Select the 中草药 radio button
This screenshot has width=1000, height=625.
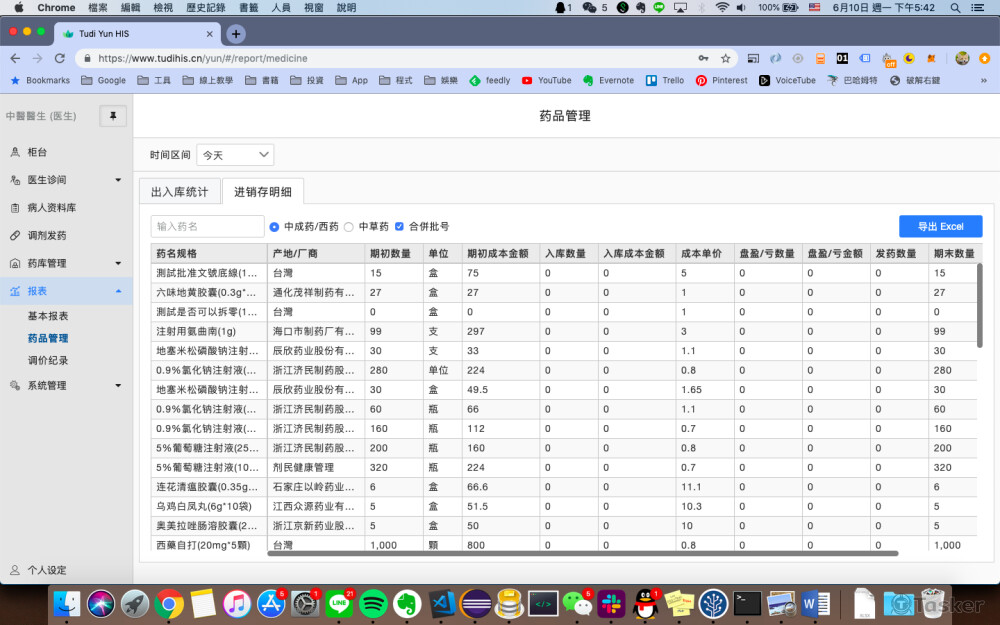click(x=349, y=226)
